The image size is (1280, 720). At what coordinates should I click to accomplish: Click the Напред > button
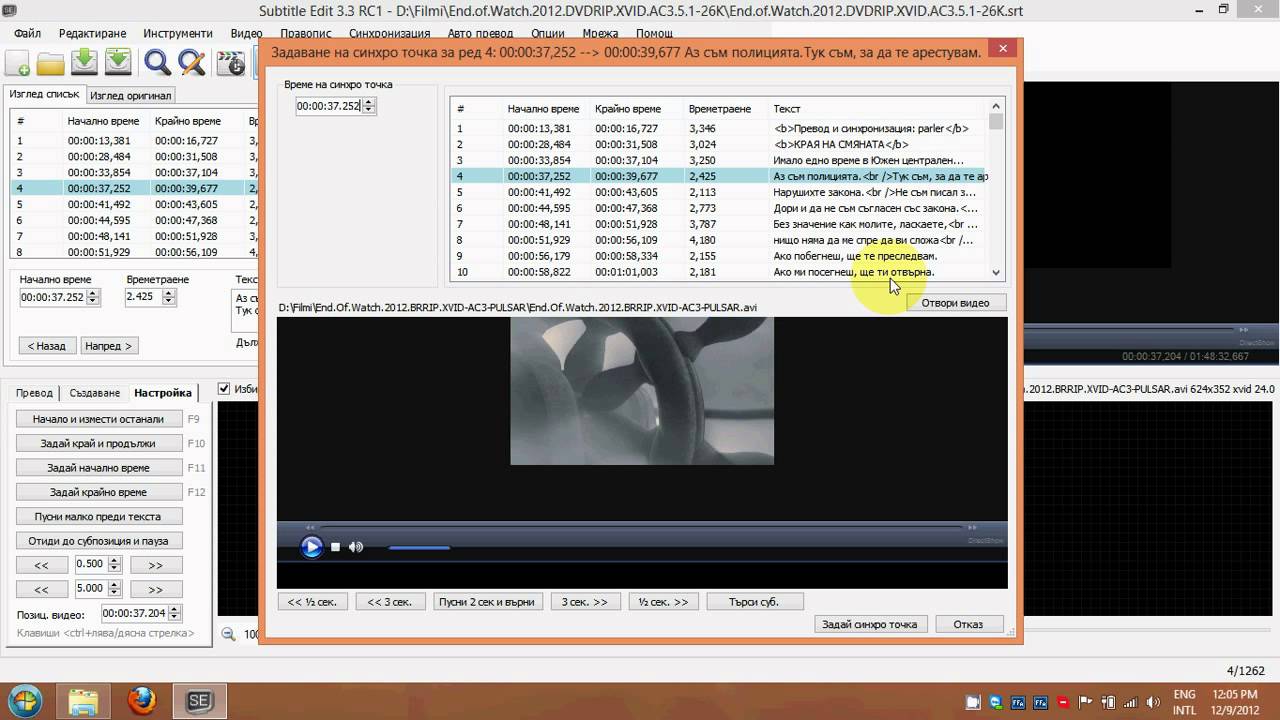[108, 346]
